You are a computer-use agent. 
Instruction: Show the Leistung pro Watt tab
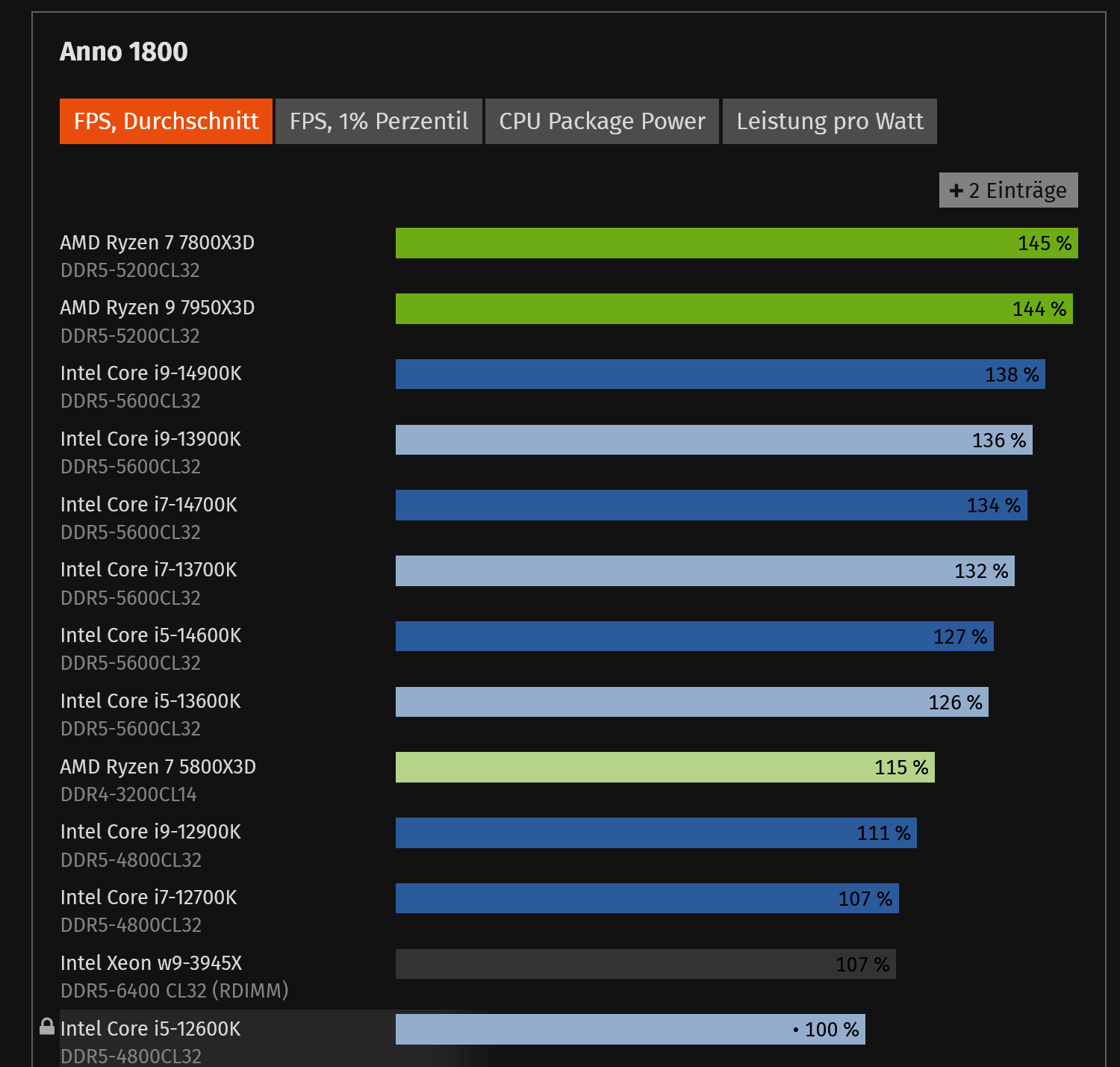pos(830,121)
